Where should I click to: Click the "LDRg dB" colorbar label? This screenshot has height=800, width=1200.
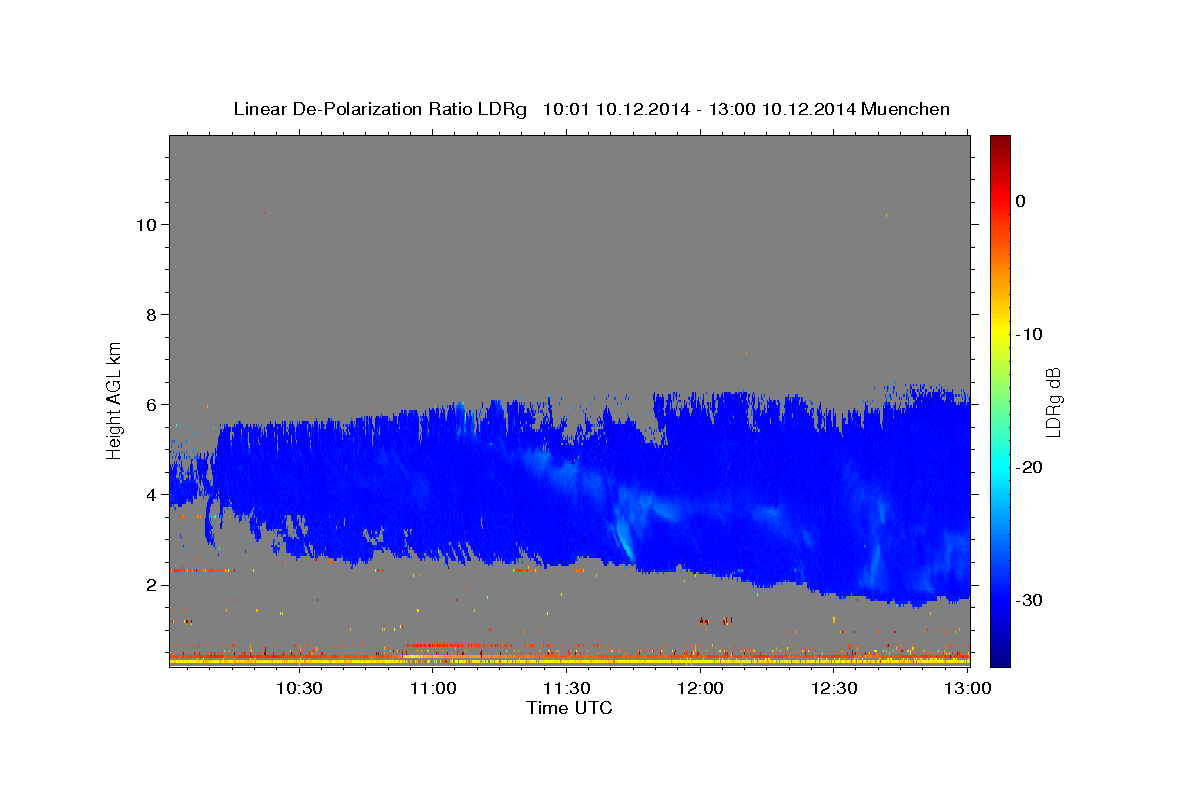(1053, 402)
